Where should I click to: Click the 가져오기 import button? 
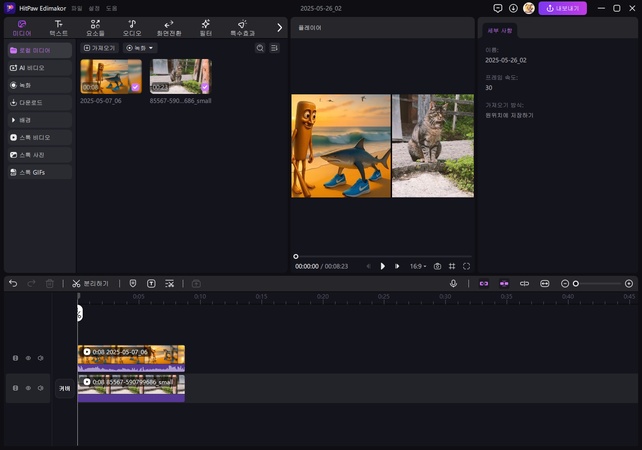click(100, 48)
